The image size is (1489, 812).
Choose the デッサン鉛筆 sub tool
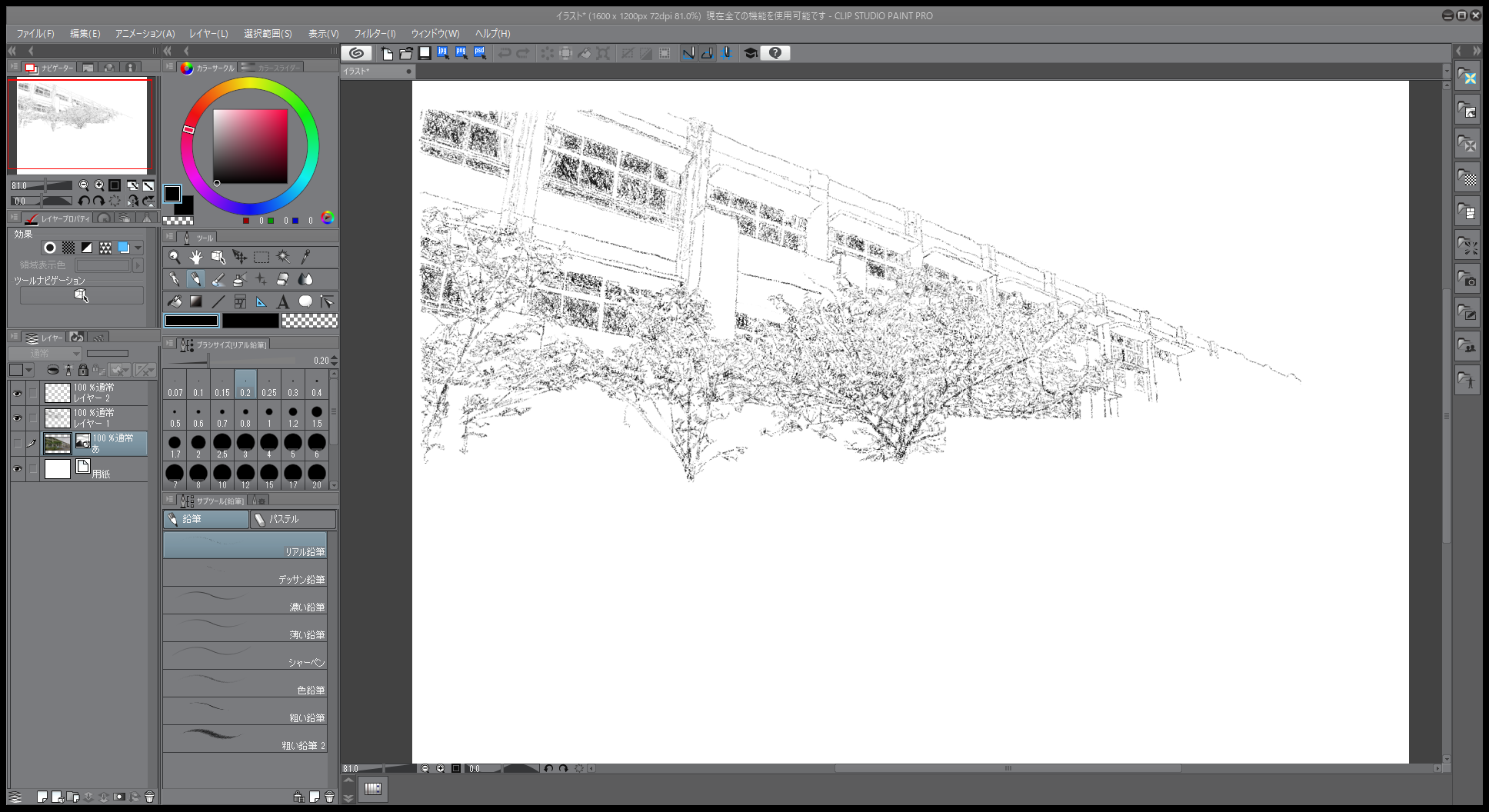(x=245, y=574)
